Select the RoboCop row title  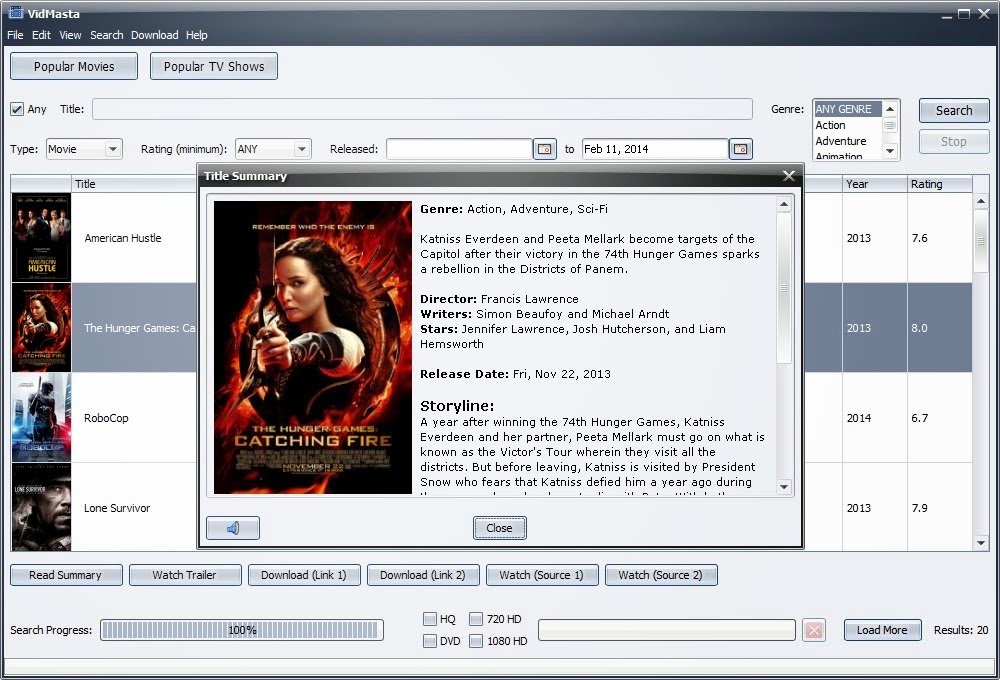[x=106, y=418]
